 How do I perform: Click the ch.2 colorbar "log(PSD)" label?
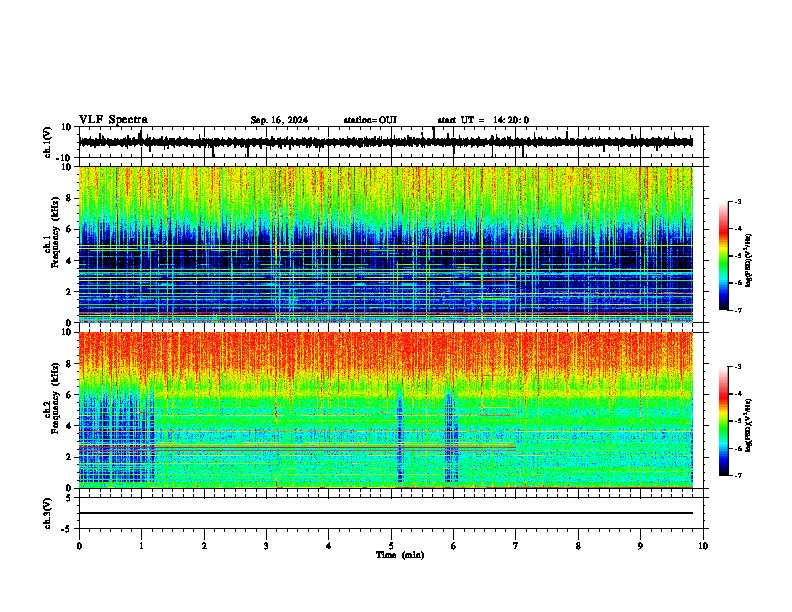point(749,425)
